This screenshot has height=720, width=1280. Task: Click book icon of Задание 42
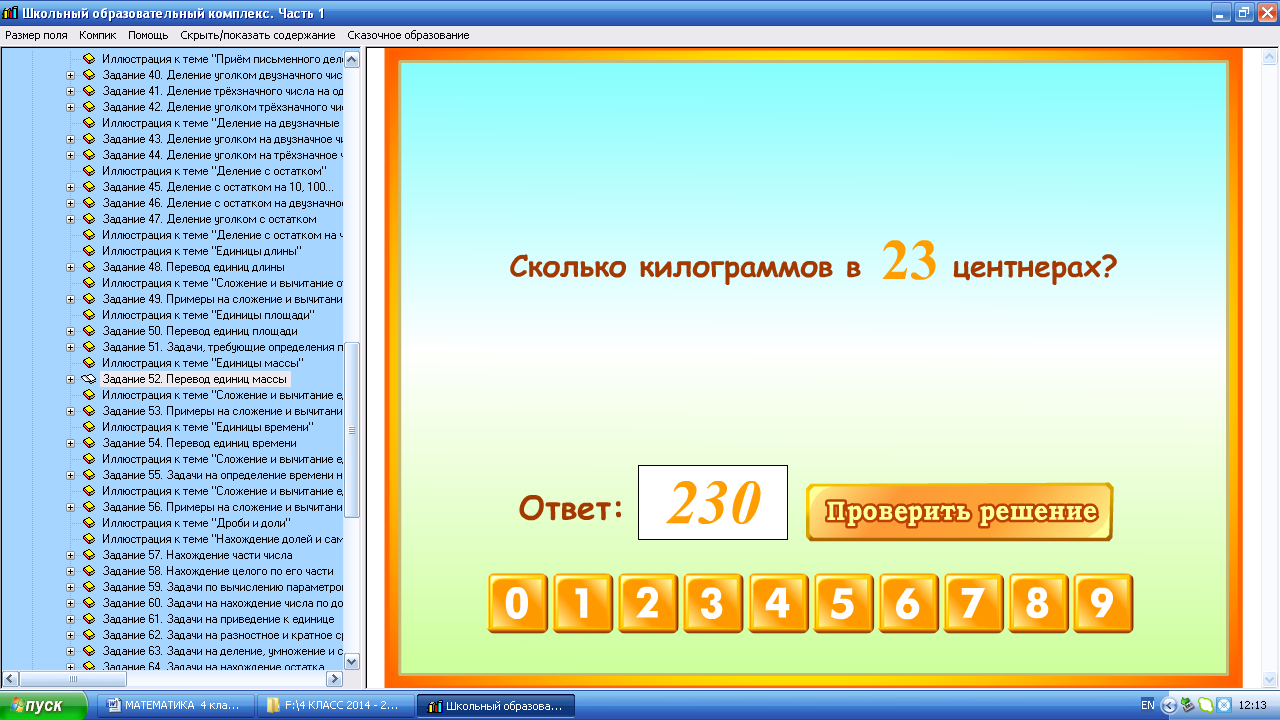88,107
